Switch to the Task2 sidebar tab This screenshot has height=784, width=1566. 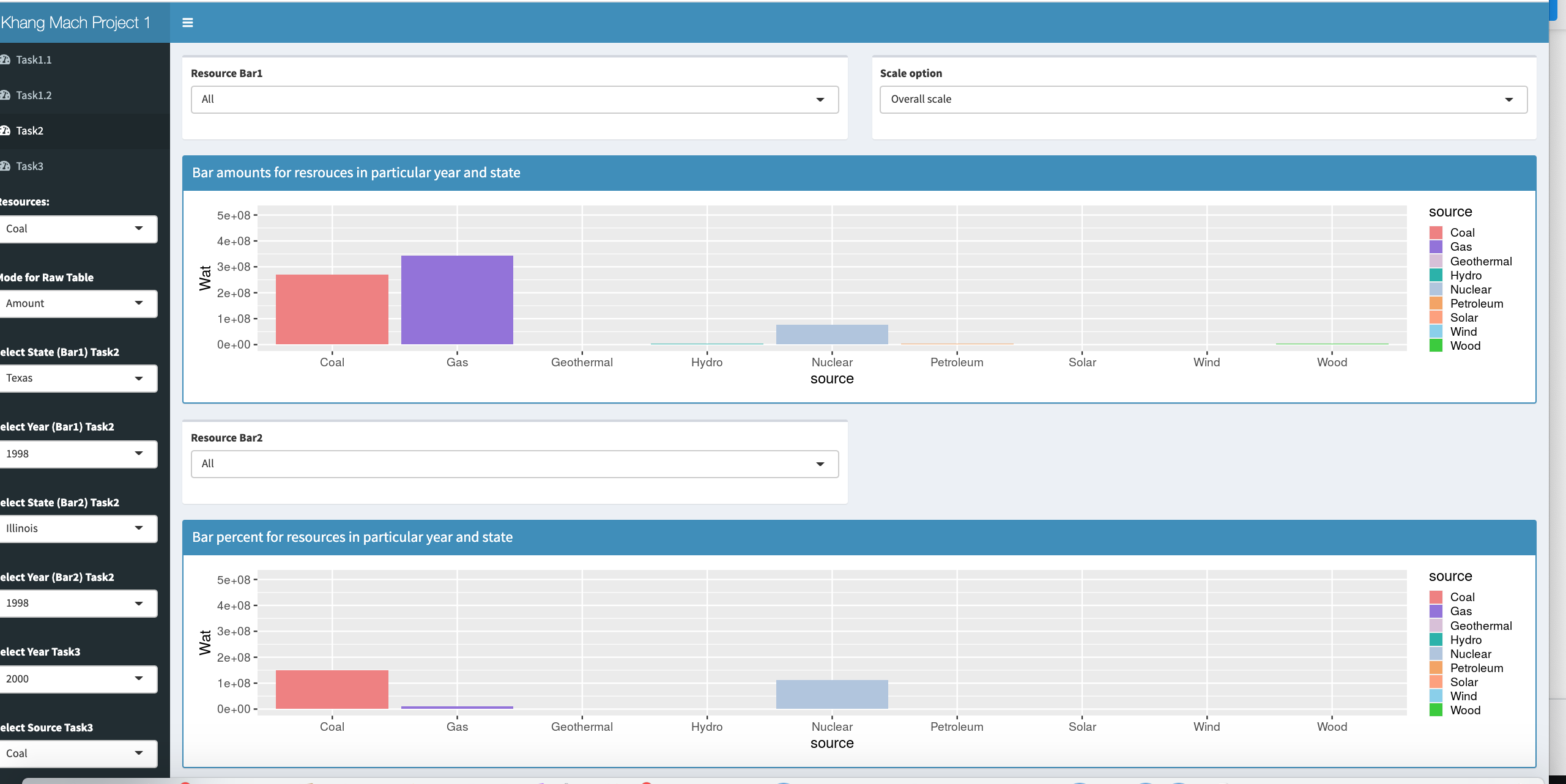click(85, 131)
